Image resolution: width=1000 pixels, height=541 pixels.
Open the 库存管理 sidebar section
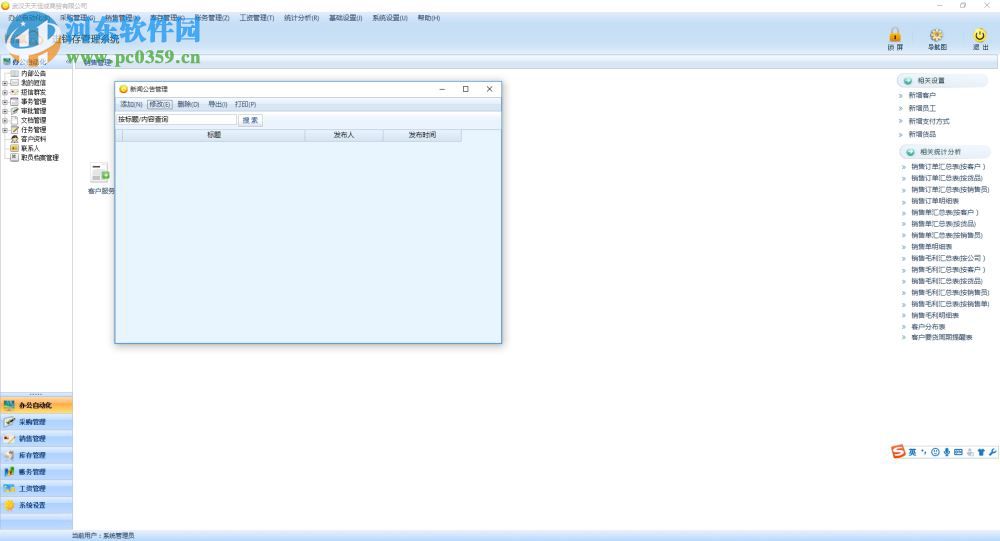pyautogui.click(x=36, y=455)
